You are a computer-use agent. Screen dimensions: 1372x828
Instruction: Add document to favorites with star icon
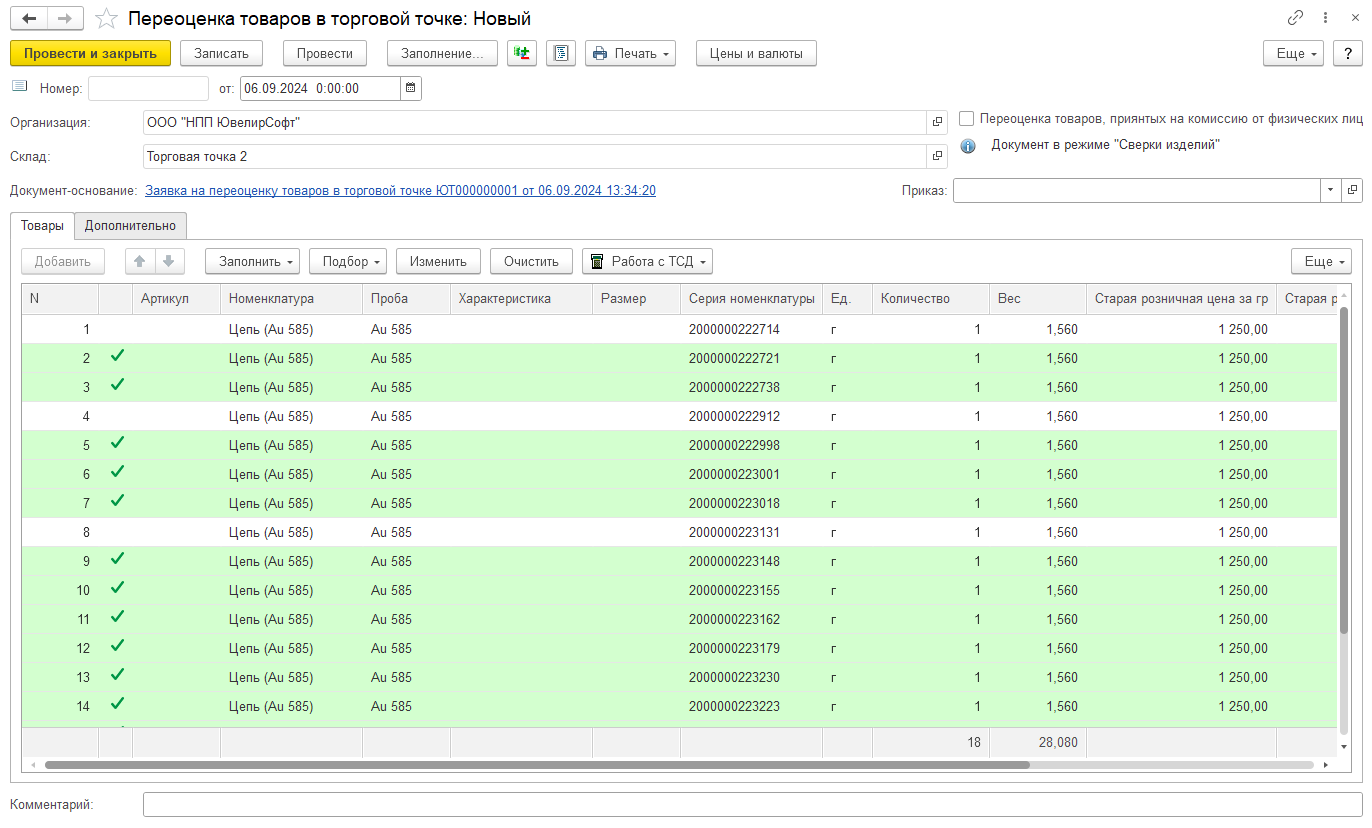pyautogui.click(x=106, y=19)
